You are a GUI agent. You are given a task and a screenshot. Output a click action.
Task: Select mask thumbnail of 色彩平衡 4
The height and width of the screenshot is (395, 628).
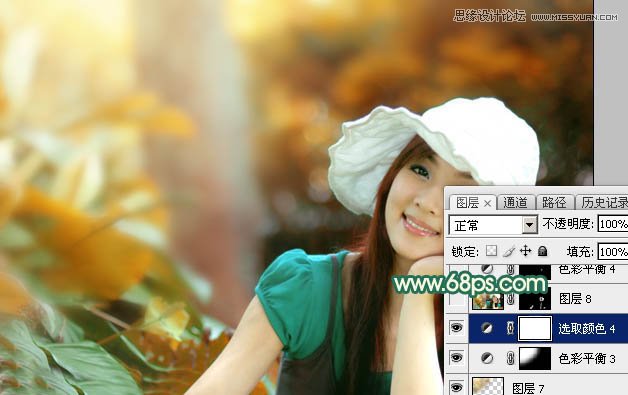535,271
